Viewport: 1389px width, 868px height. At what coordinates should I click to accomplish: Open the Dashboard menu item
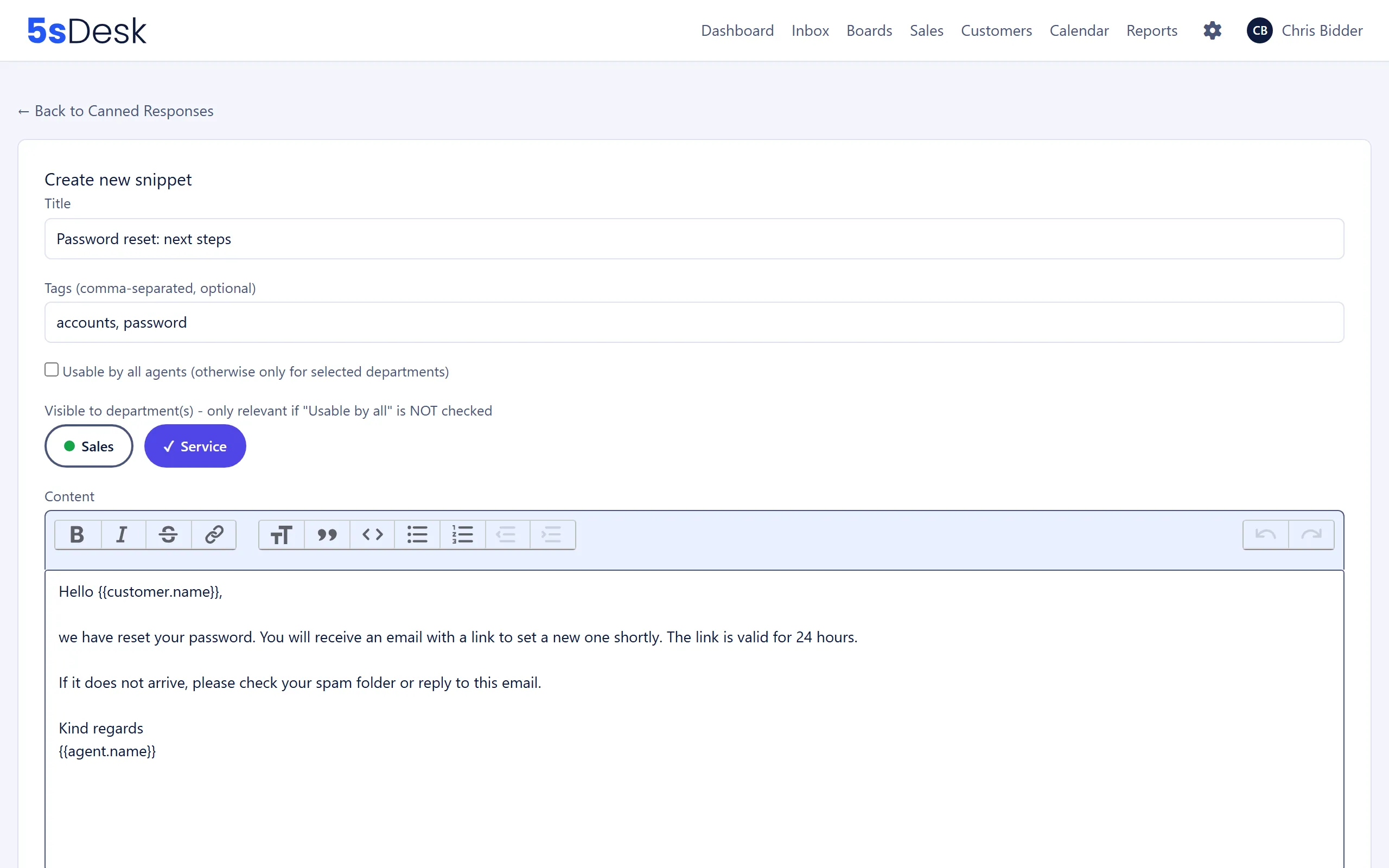point(737,30)
